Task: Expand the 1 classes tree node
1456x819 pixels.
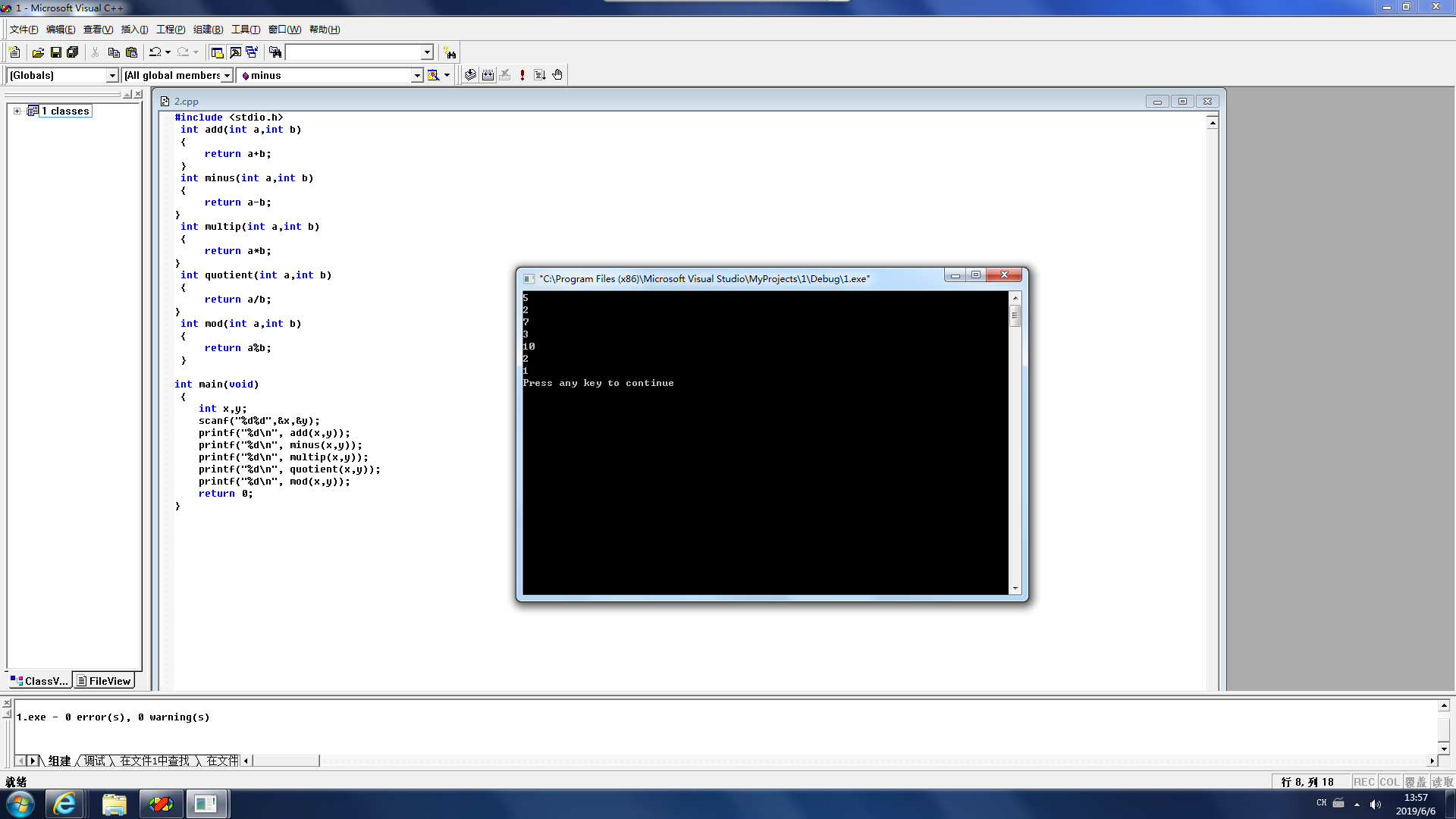Action: 17,111
